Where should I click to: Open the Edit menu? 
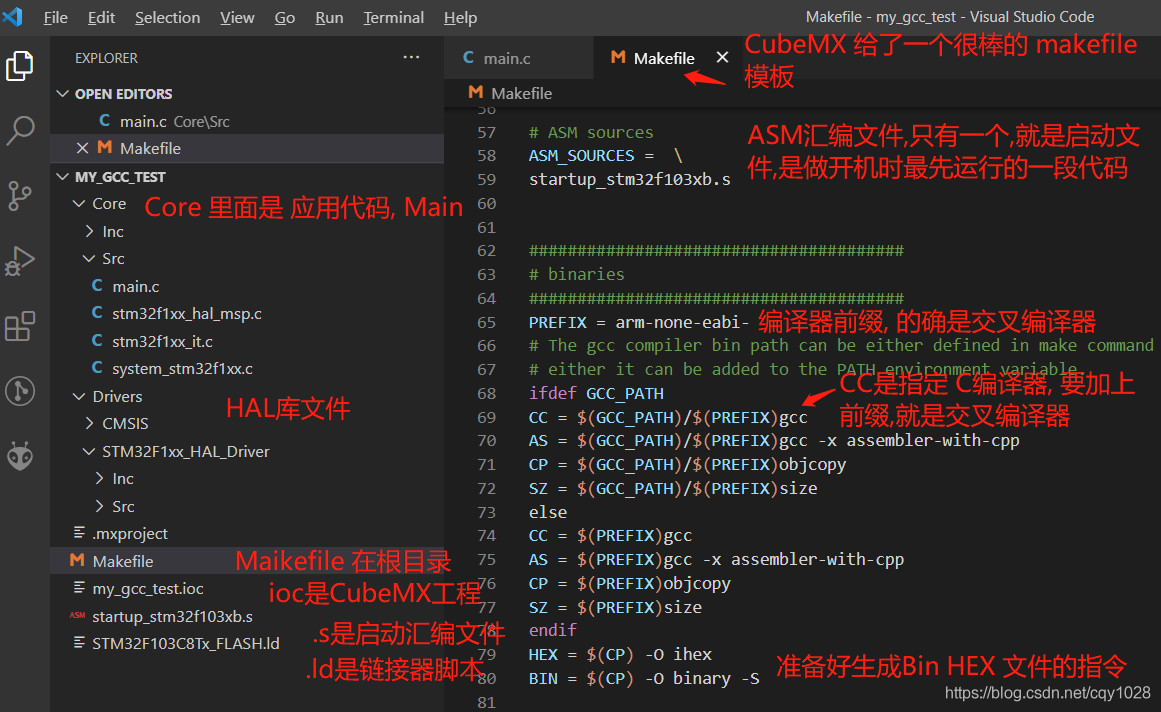pyautogui.click(x=101, y=17)
